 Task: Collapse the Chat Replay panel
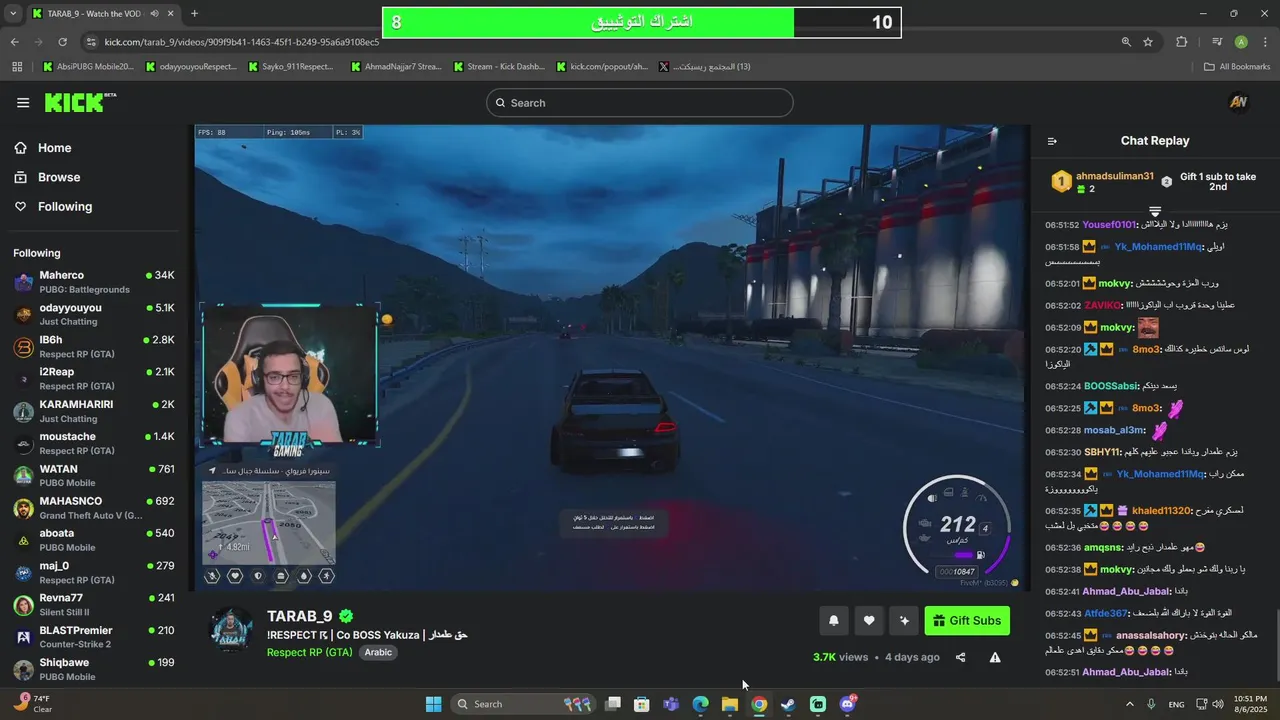[1052, 141]
